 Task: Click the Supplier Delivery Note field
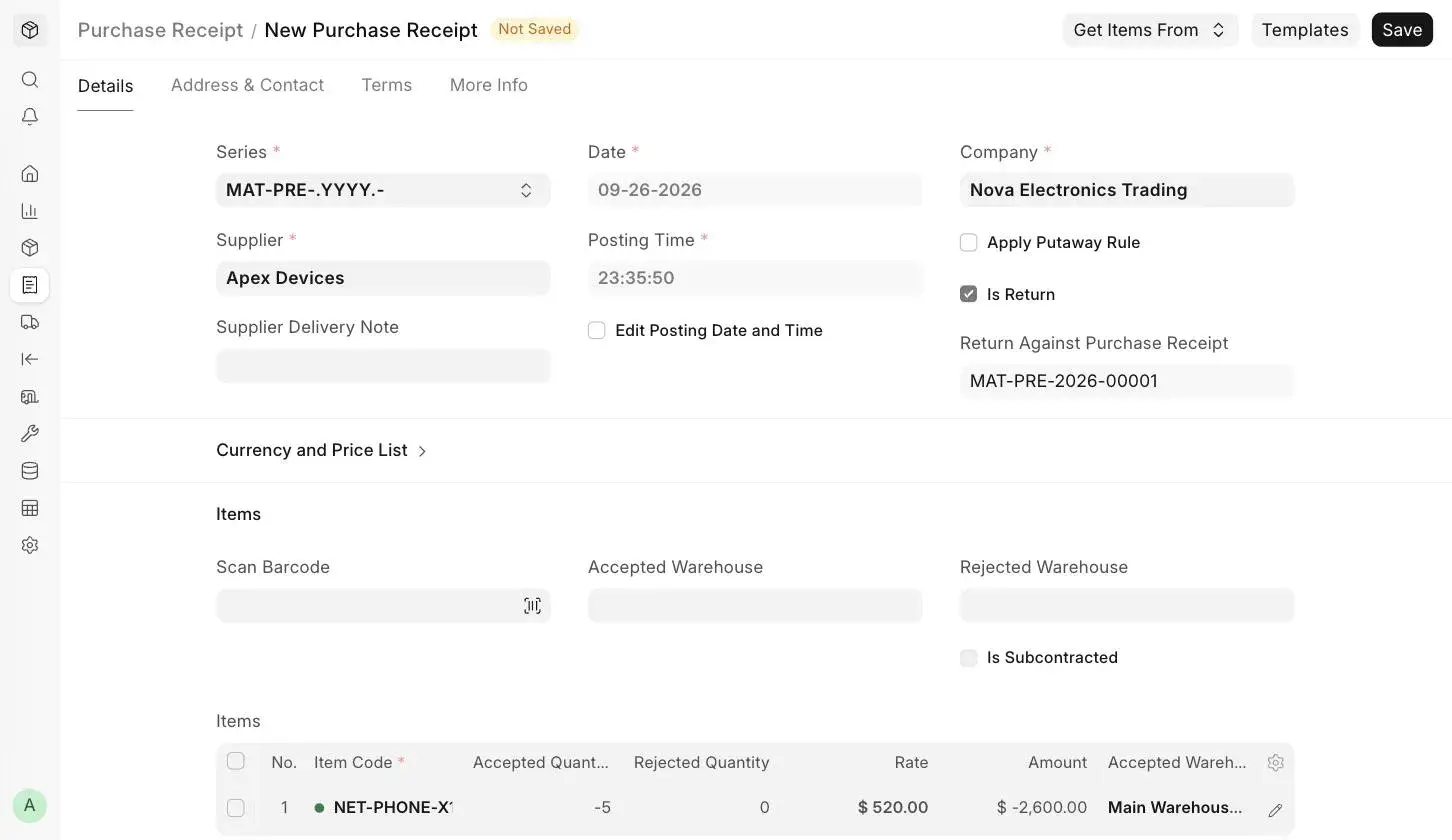tap(383, 366)
